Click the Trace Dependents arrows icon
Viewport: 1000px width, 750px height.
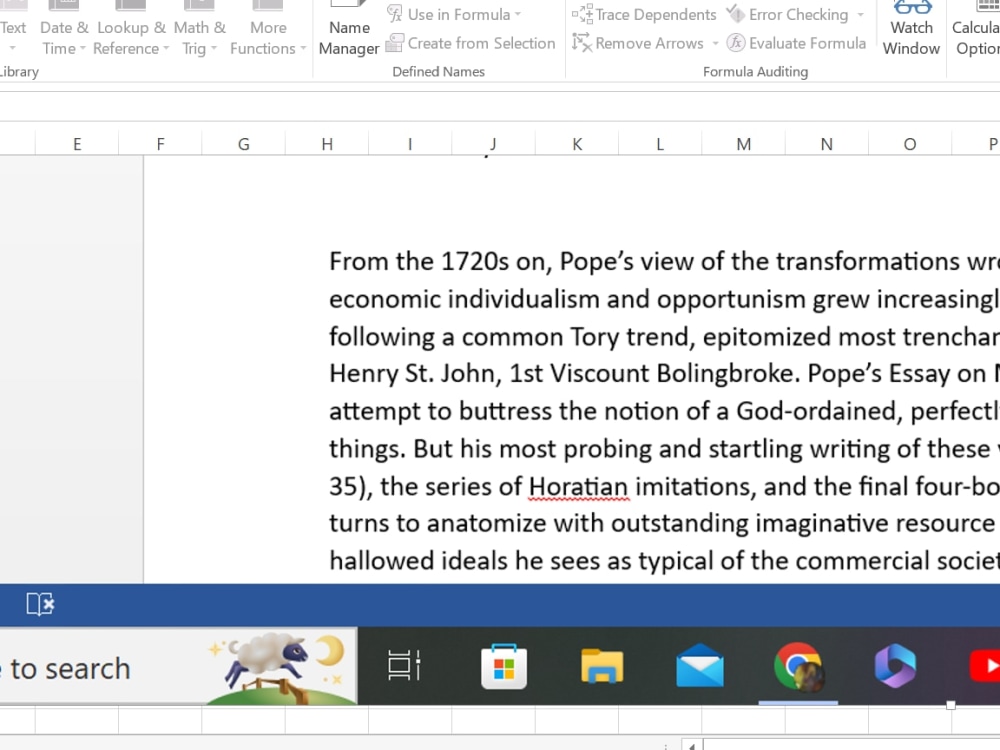[x=582, y=13]
